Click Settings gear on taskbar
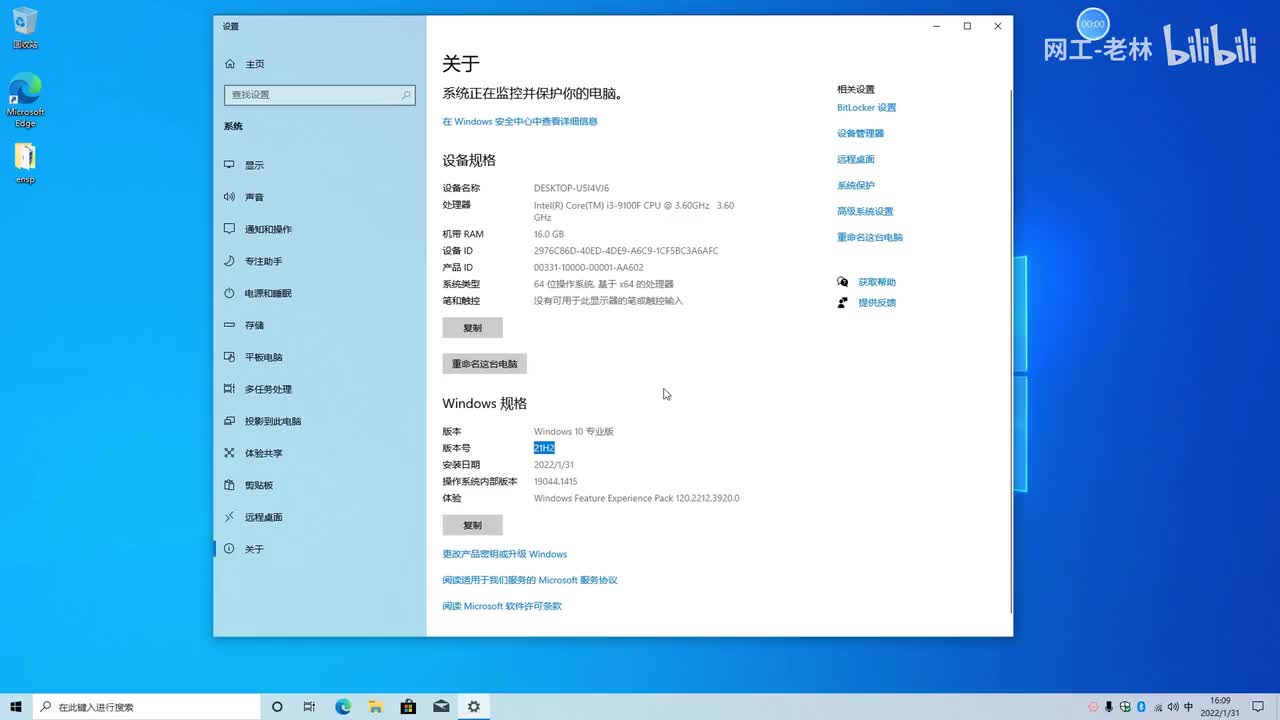 click(473, 707)
